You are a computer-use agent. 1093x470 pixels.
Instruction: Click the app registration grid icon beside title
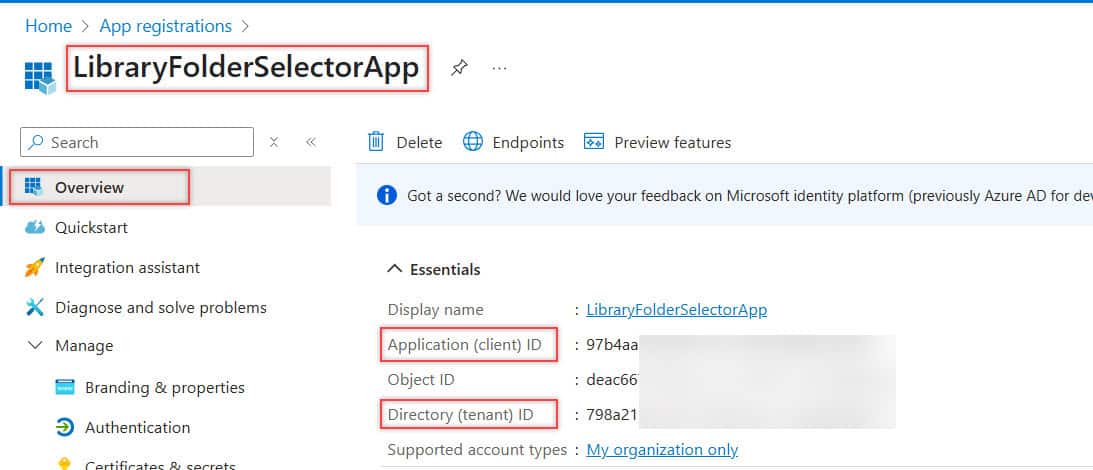(x=40, y=77)
